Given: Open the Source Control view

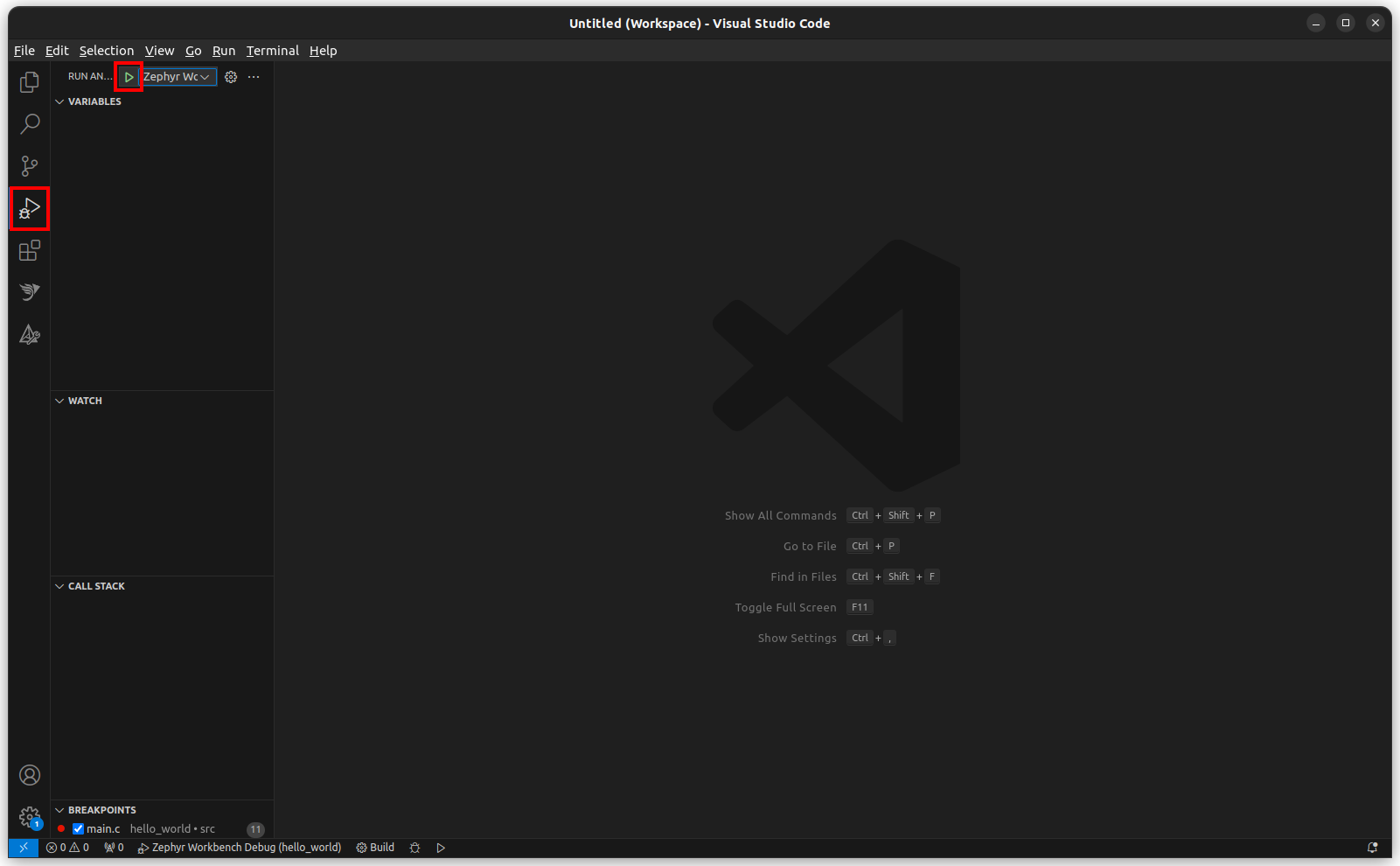Looking at the screenshot, I should 29,165.
